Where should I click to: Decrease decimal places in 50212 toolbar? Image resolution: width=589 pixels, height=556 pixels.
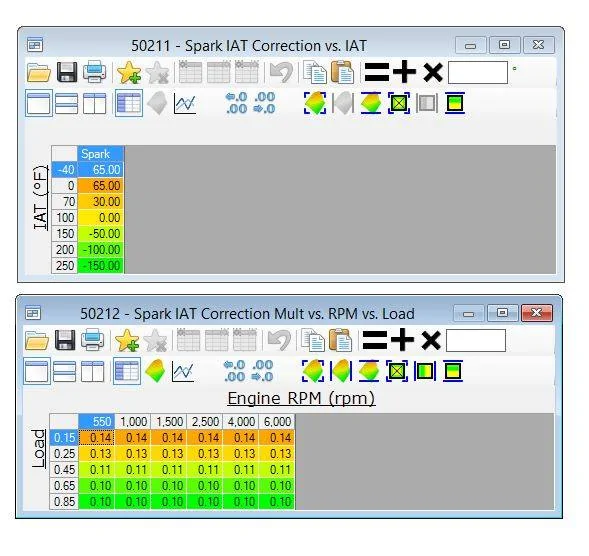tap(263, 371)
